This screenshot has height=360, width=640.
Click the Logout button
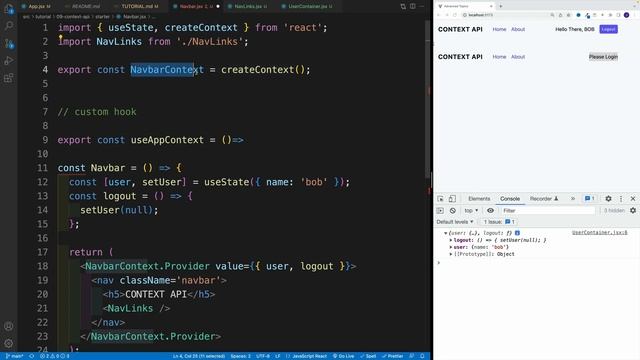608,29
